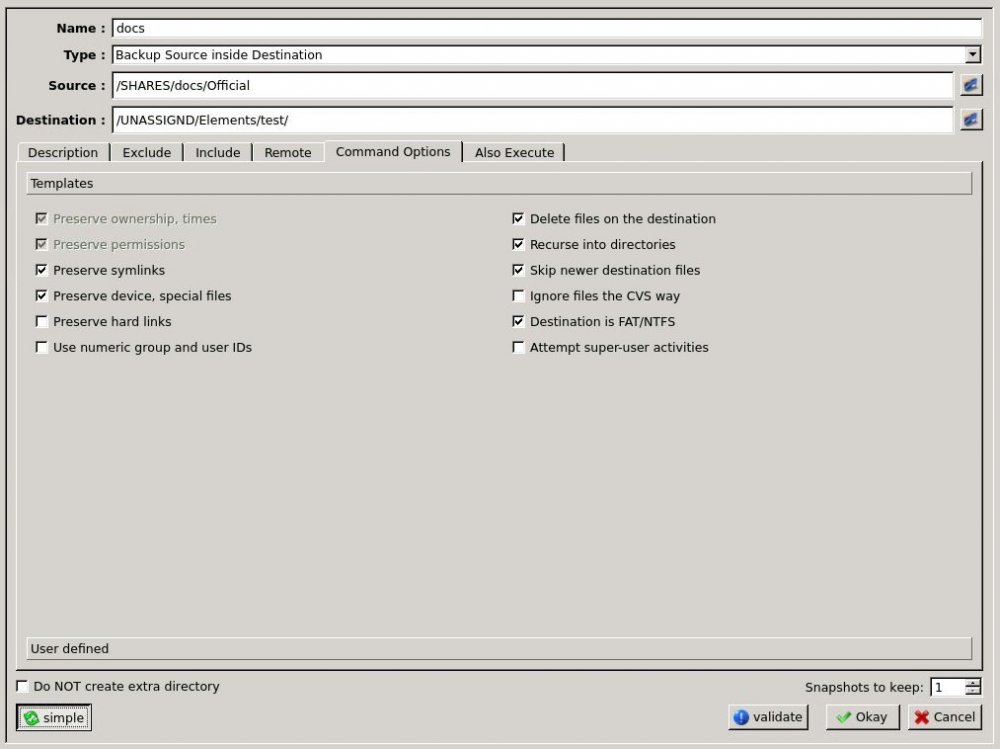Switch to the Also Execute tab
This screenshot has height=749, width=1000.
(514, 152)
